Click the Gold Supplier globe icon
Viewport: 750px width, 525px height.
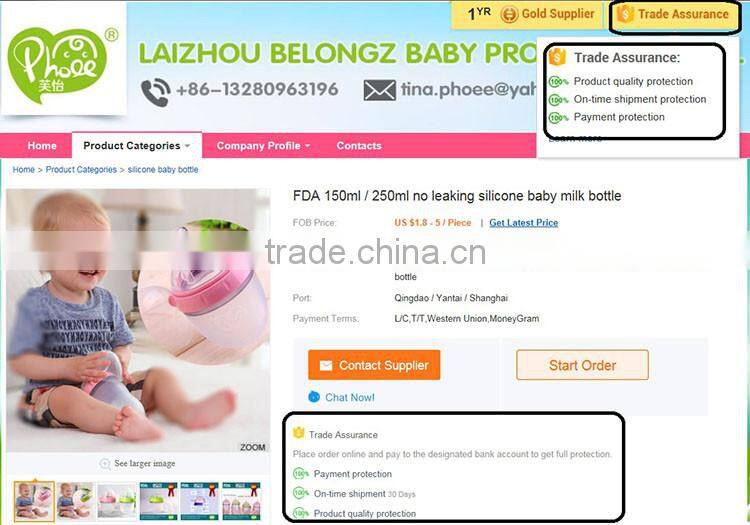[x=509, y=14]
